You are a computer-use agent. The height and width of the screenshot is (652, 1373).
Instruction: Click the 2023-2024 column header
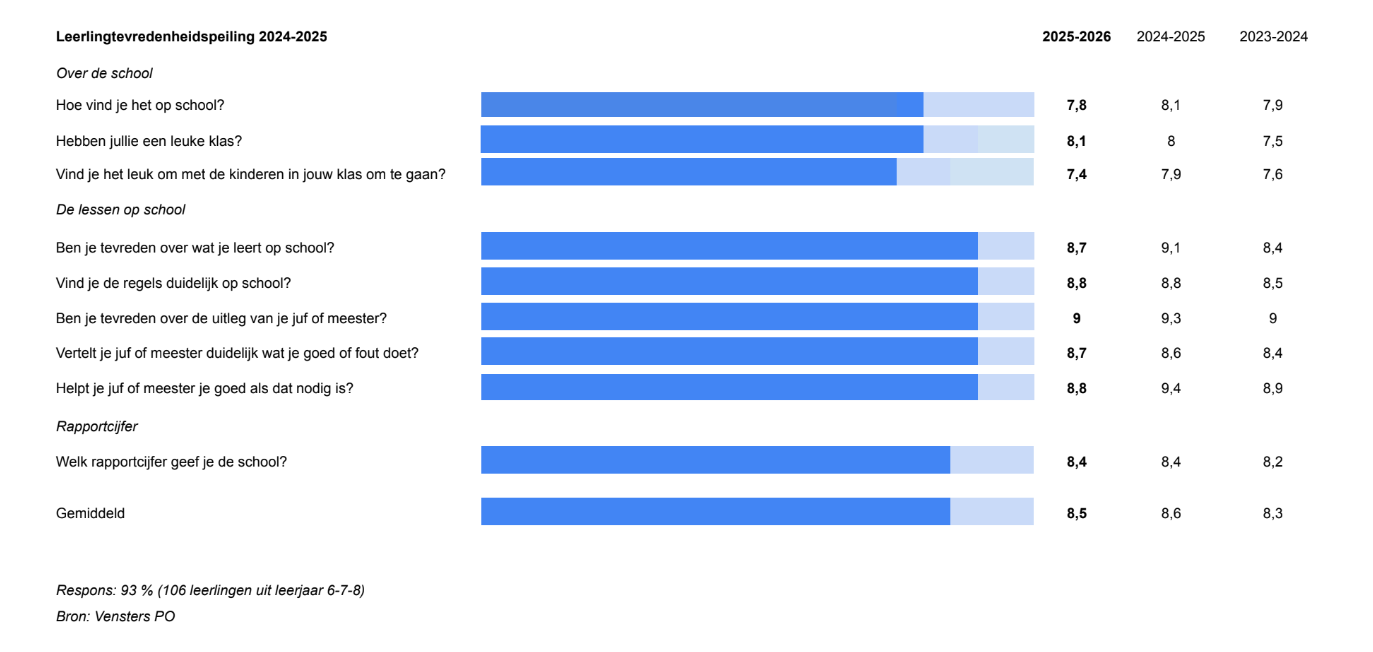coord(1273,37)
